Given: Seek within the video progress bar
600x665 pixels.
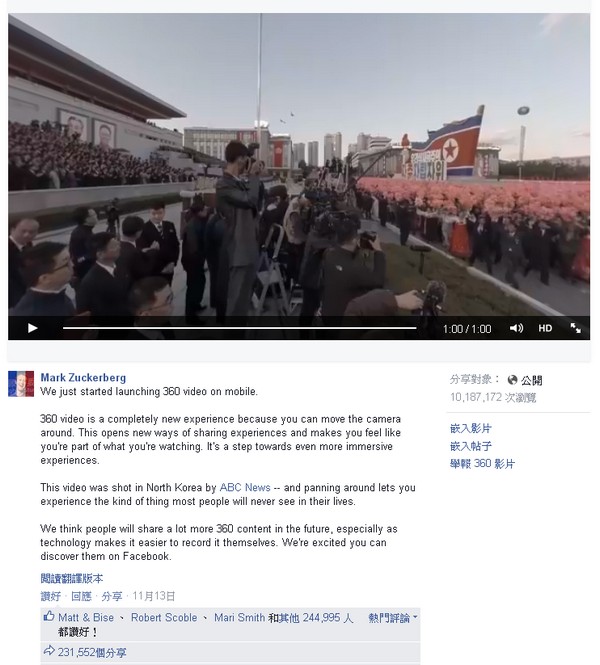Looking at the screenshot, I should [x=240, y=328].
